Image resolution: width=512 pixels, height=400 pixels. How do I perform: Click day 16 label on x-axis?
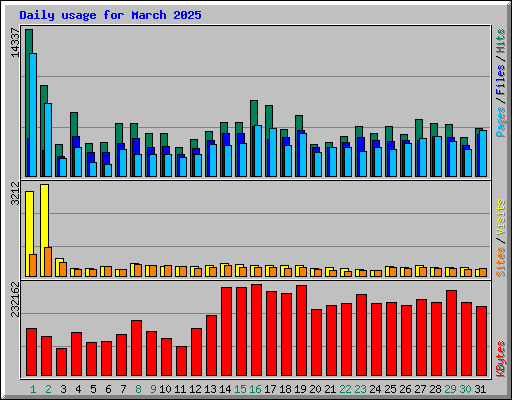click(255, 389)
